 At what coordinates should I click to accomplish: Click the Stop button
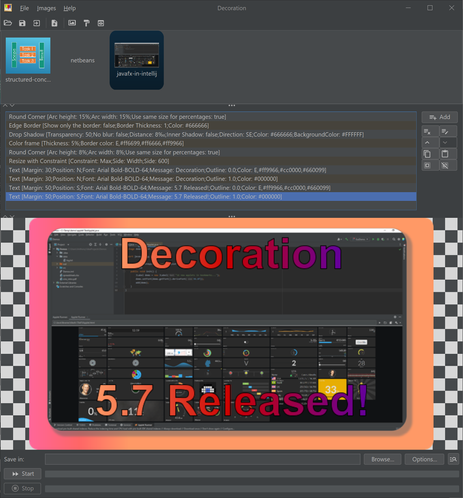click(x=23, y=488)
